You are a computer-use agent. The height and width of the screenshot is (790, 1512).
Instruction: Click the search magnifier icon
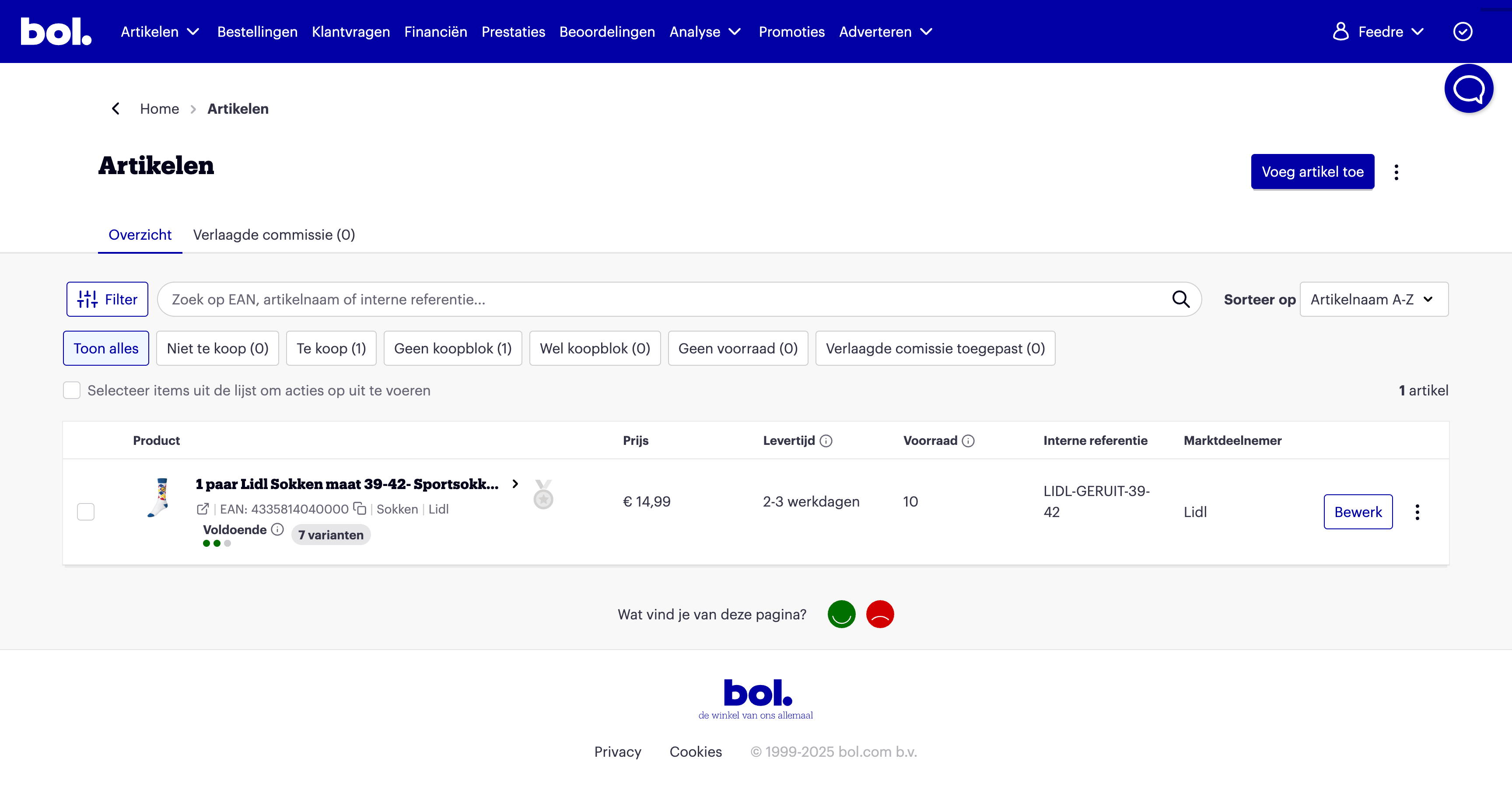(x=1180, y=299)
